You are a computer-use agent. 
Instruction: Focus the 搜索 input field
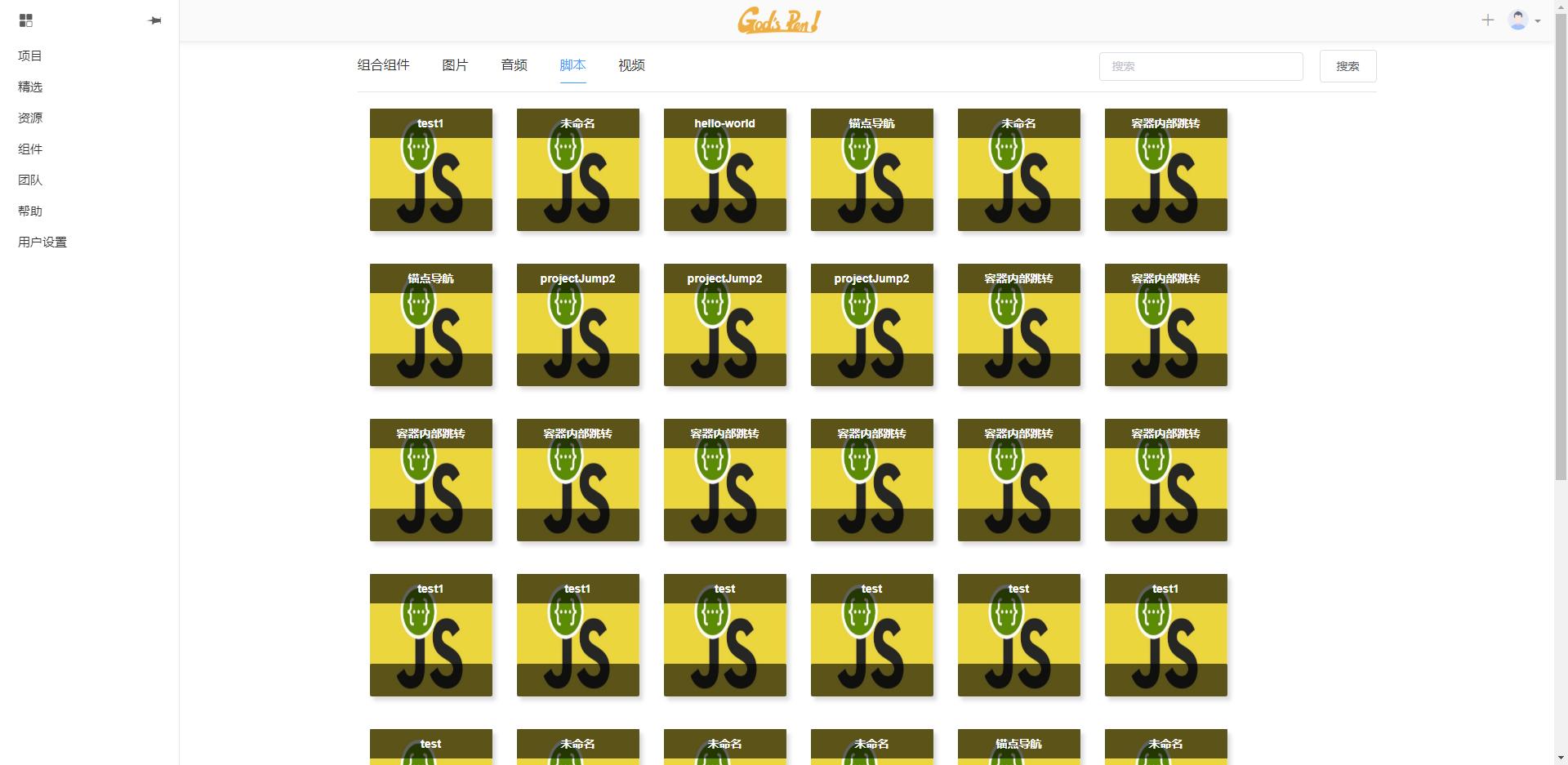[1200, 66]
